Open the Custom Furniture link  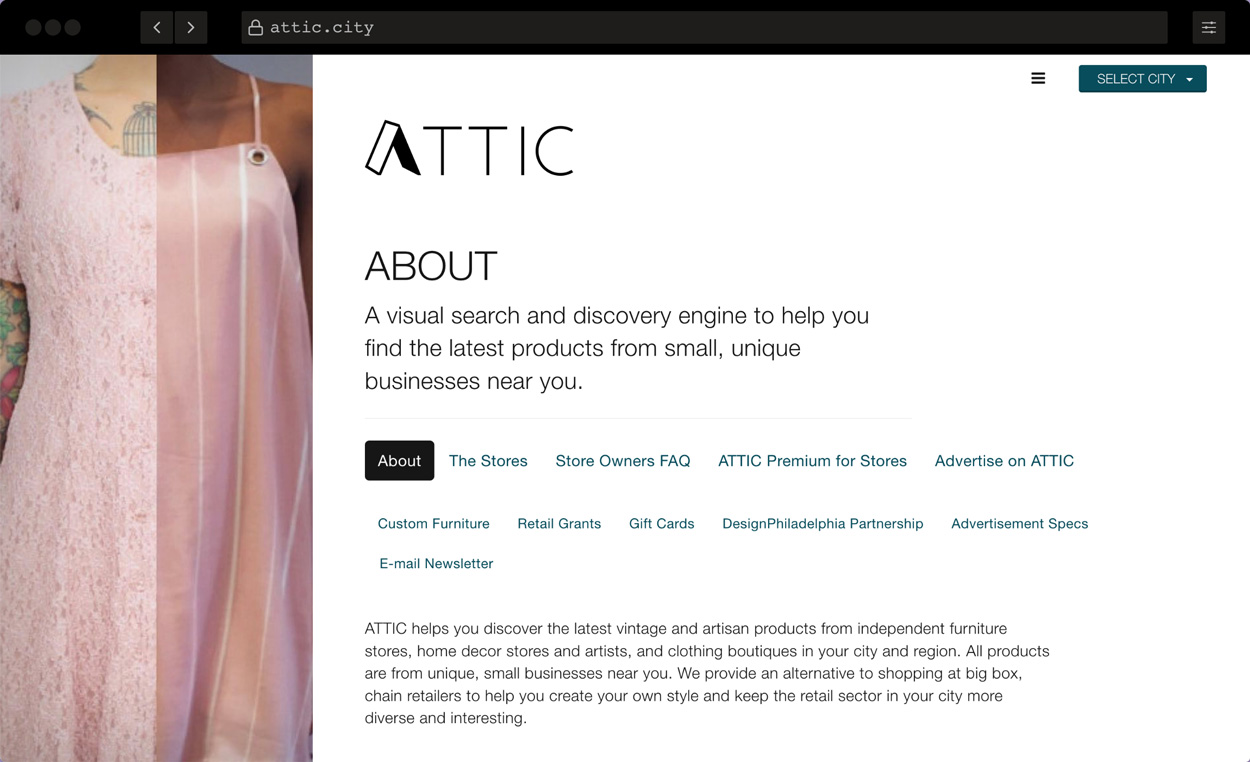433,523
